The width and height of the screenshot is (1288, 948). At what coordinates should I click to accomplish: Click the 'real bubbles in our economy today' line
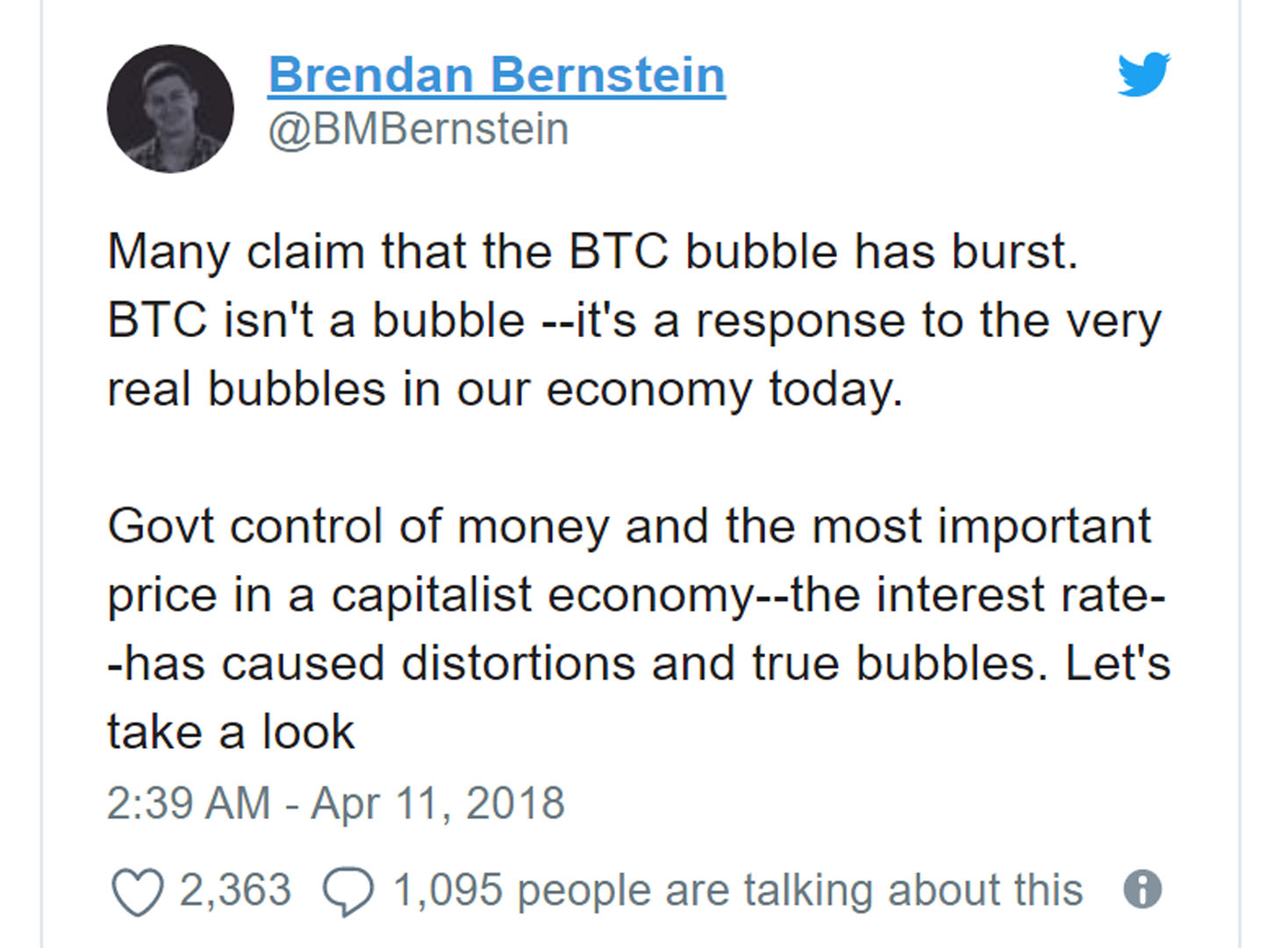point(504,389)
